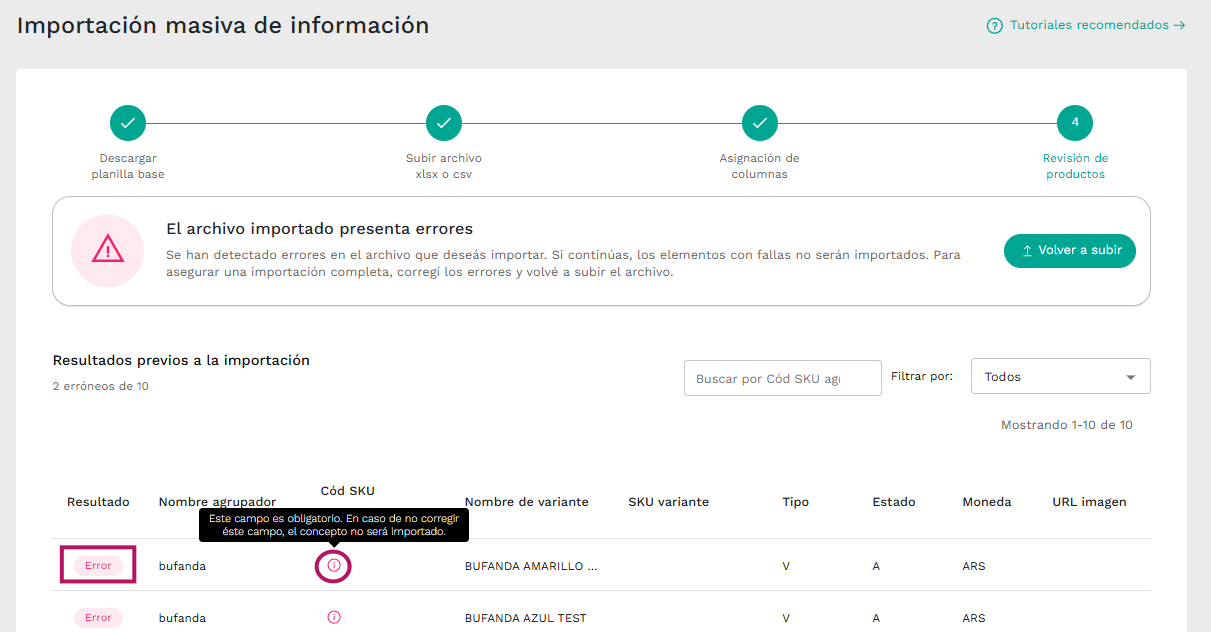The width and height of the screenshot is (1211, 632).
Task: Click the Error badge in BUFANDA AMARILLO row
Action: point(98,566)
